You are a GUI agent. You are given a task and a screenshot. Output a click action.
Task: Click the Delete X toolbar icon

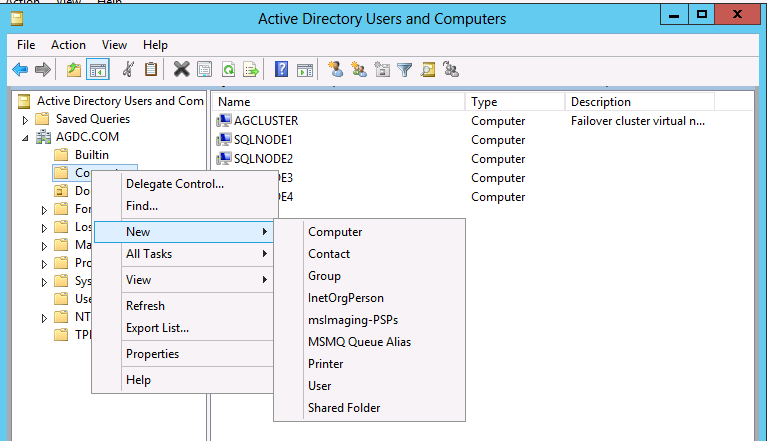pyautogui.click(x=181, y=69)
